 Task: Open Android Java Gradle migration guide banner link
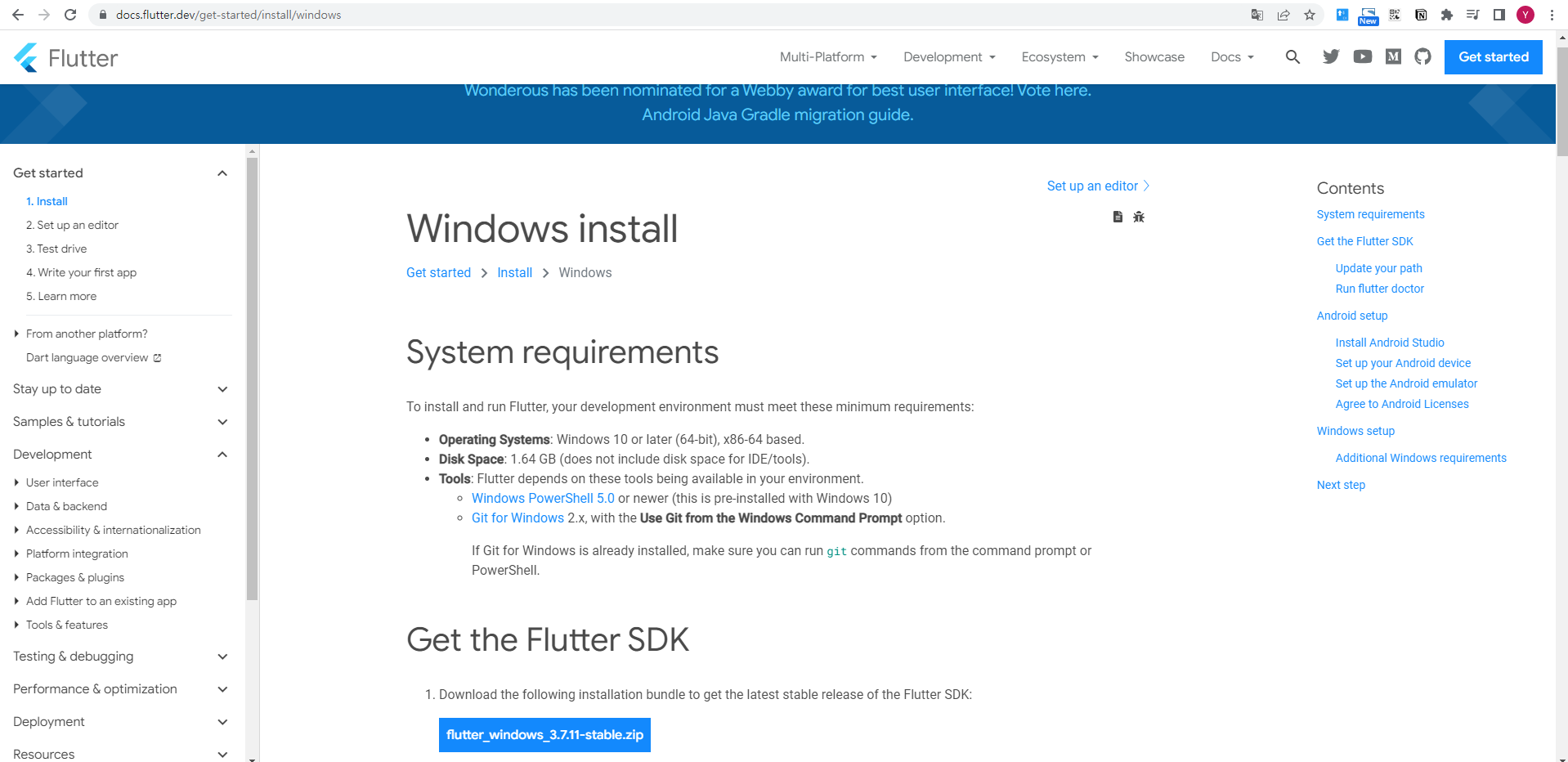click(x=777, y=114)
